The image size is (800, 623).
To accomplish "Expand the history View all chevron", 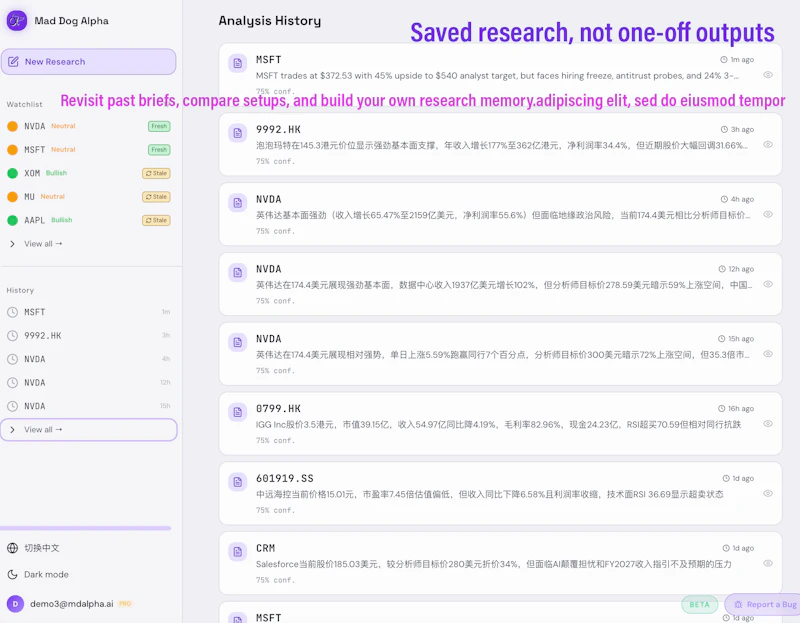I will 12,430.
